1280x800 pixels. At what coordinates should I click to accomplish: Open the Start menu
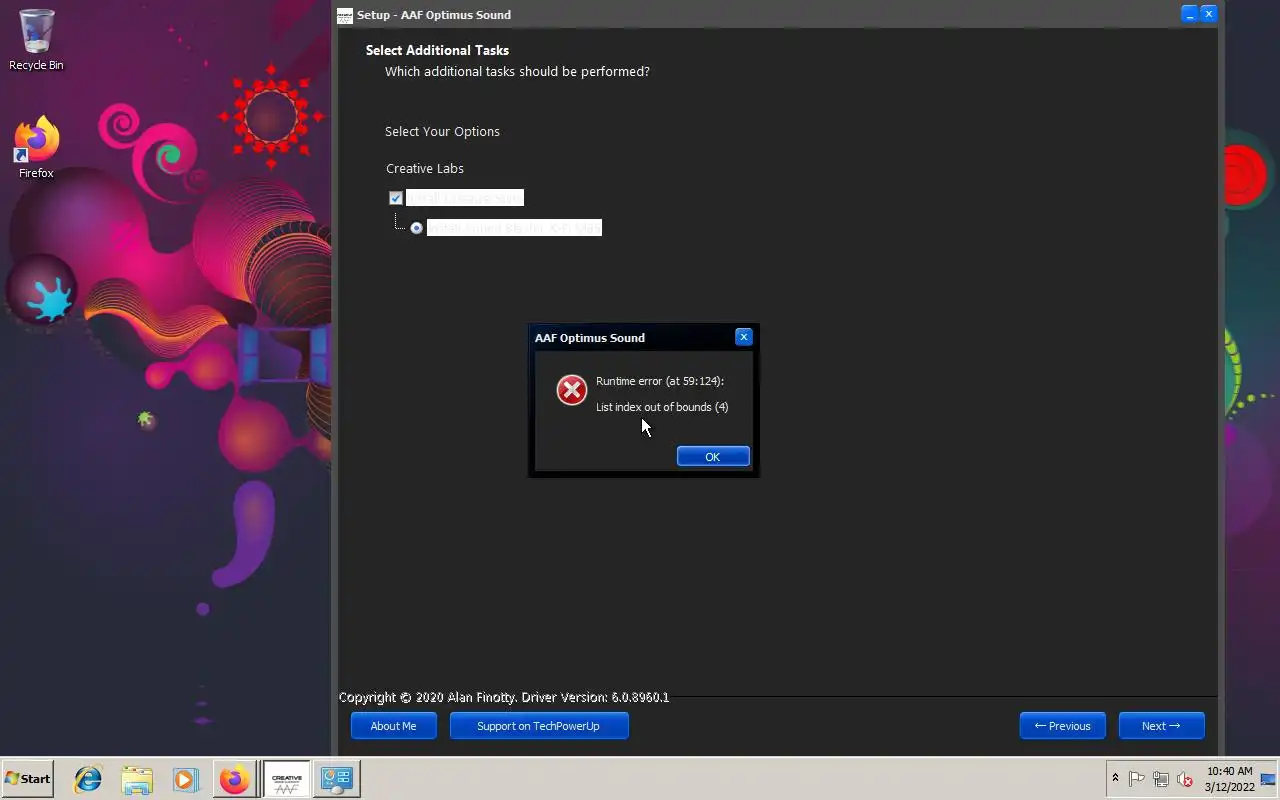click(27, 779)
